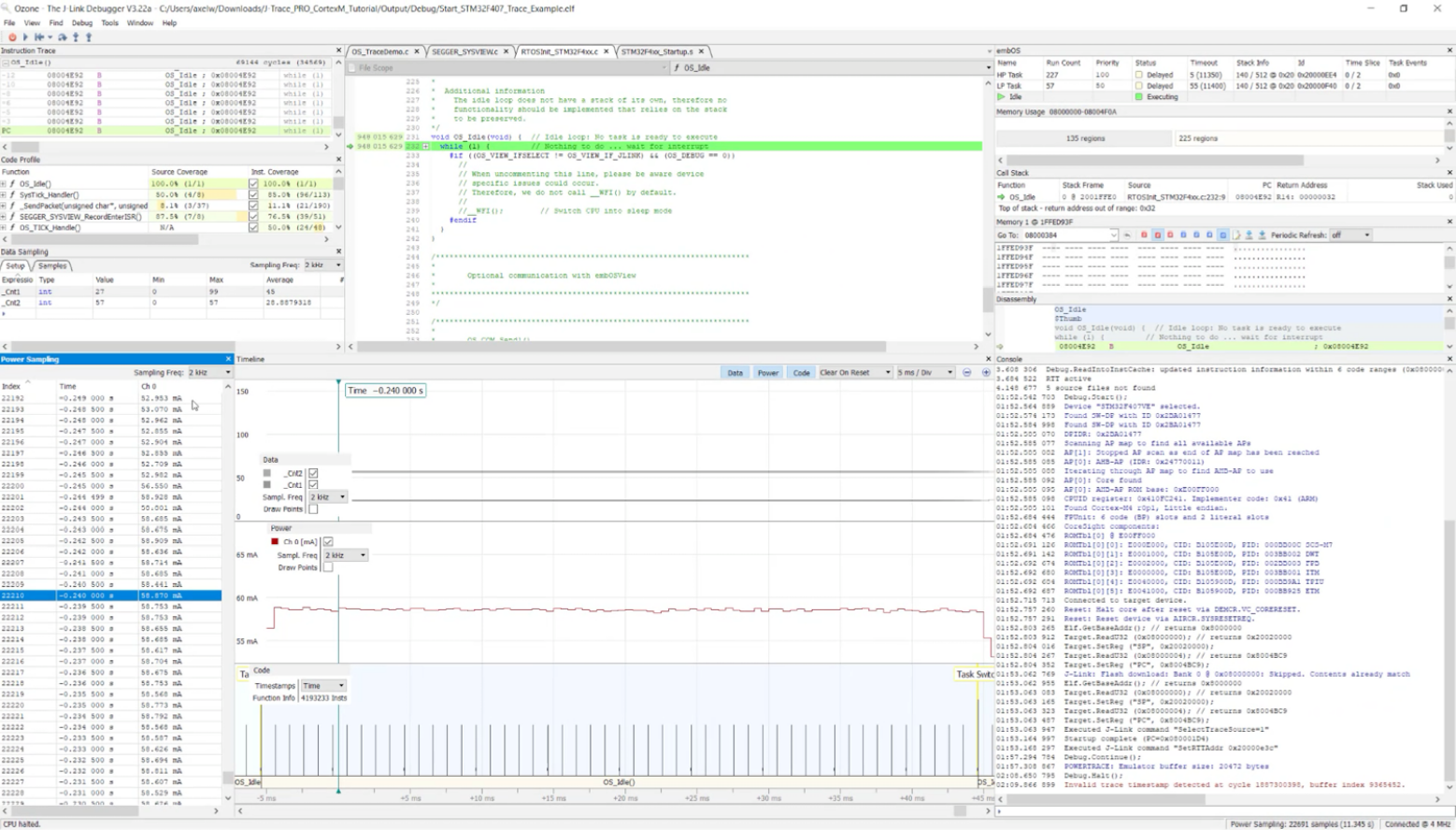Click the Code button in Timeline toolbar
This screenshot has height=830, width=1456.
[801, 373]
